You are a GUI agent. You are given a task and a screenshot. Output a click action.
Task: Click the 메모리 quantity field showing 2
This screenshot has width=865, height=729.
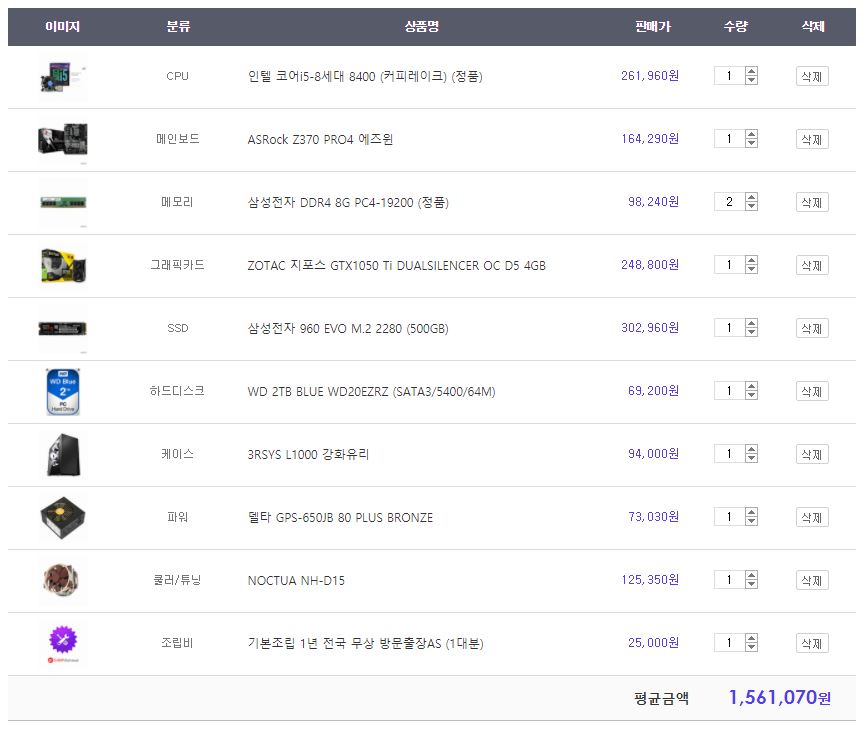(729, 201)
